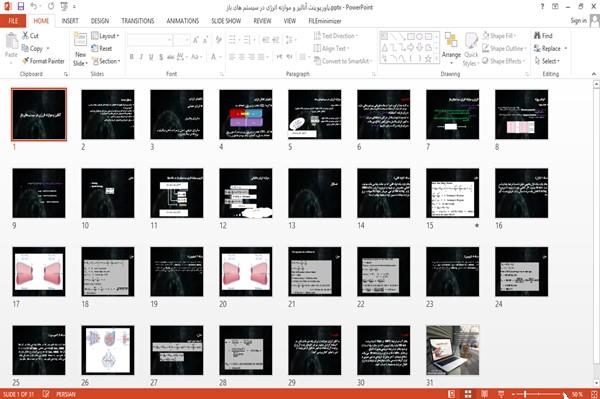Open the font size combo box
600x399 pixels.
[x=181, y=39]
